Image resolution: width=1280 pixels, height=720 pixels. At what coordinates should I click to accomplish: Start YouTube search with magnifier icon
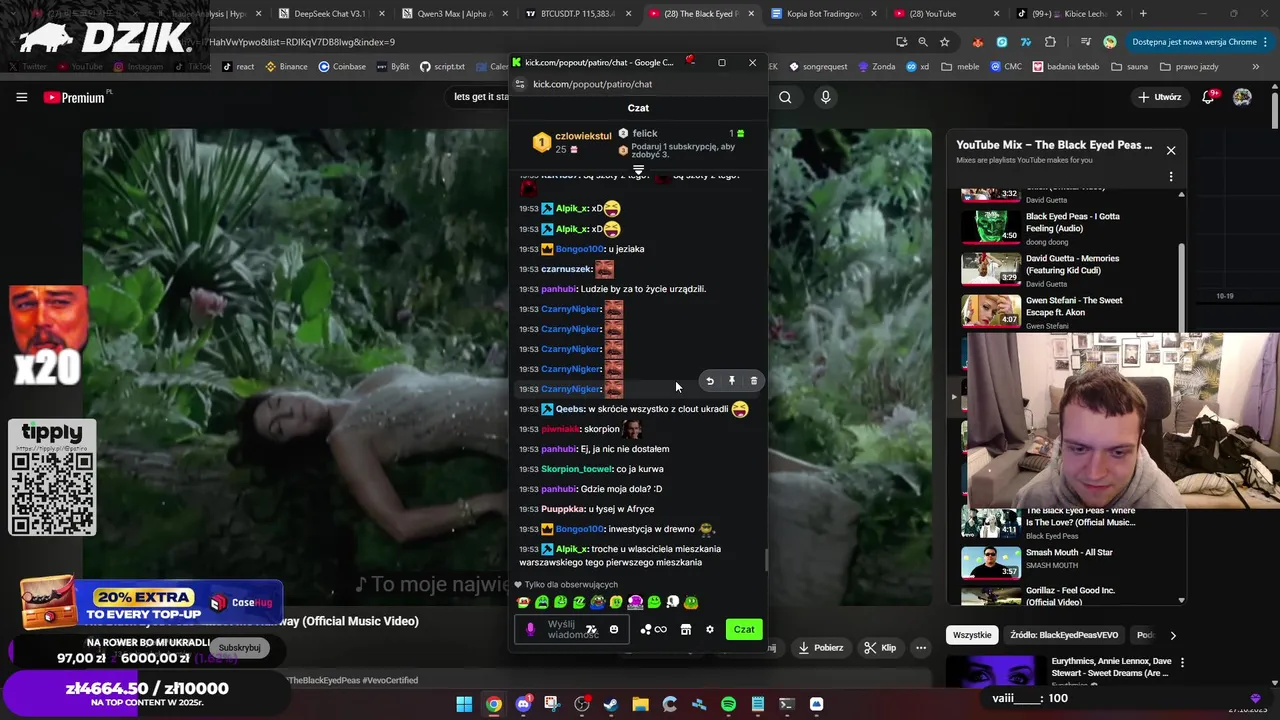click(x=785, y=97)
